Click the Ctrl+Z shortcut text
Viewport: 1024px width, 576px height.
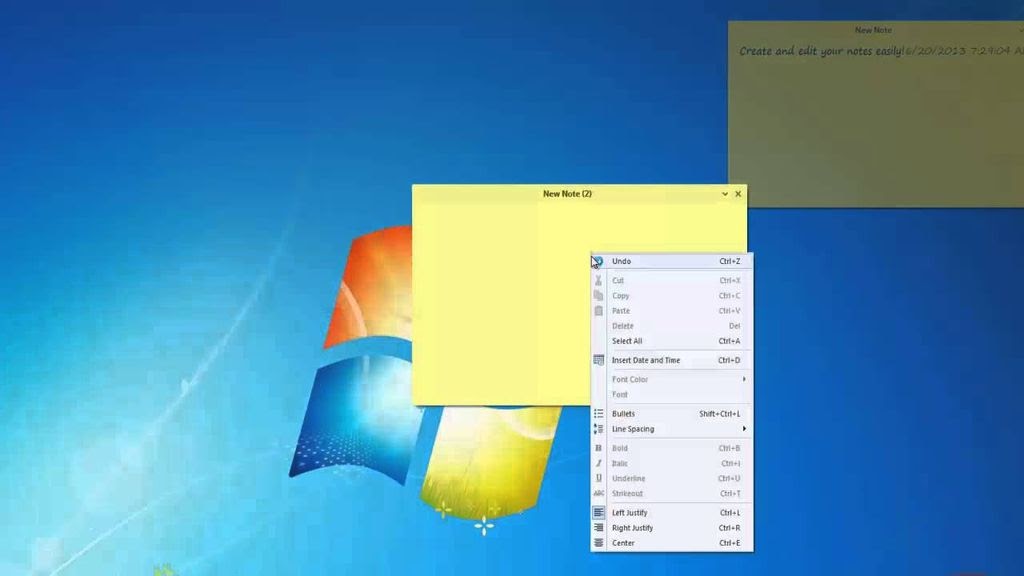point(729,261)
